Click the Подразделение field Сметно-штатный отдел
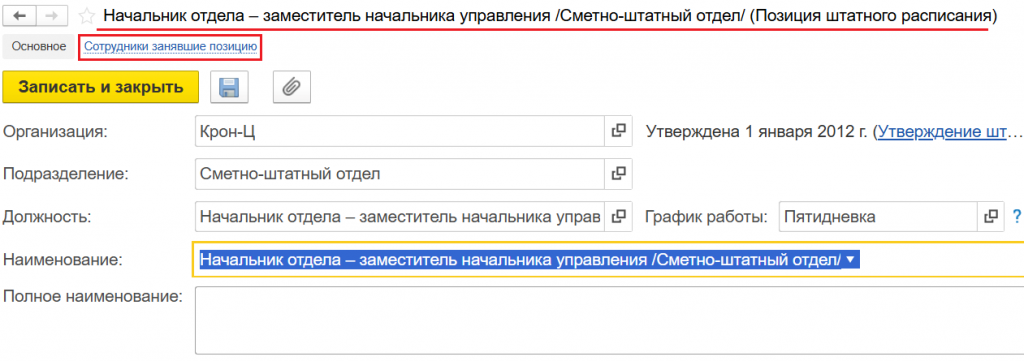Viewport: 1024px width, 361px height. pos(400,174)
